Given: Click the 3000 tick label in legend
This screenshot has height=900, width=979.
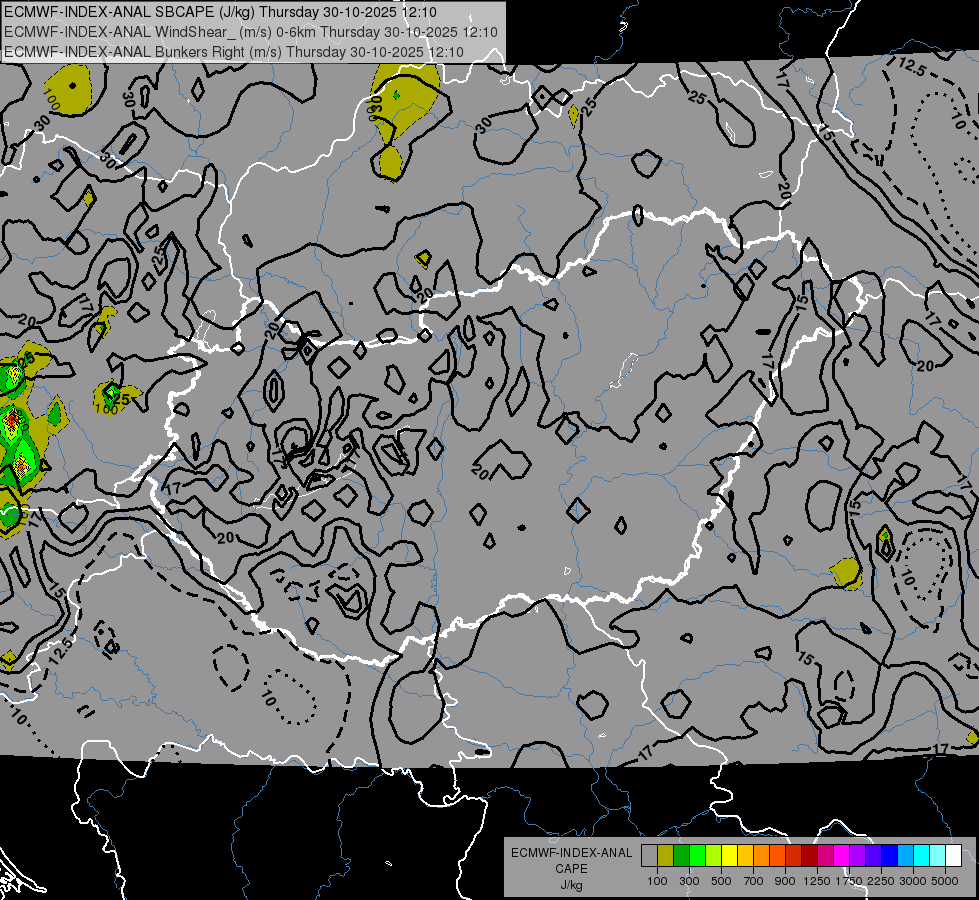Looking at the screenshot, I should [913, 881].
